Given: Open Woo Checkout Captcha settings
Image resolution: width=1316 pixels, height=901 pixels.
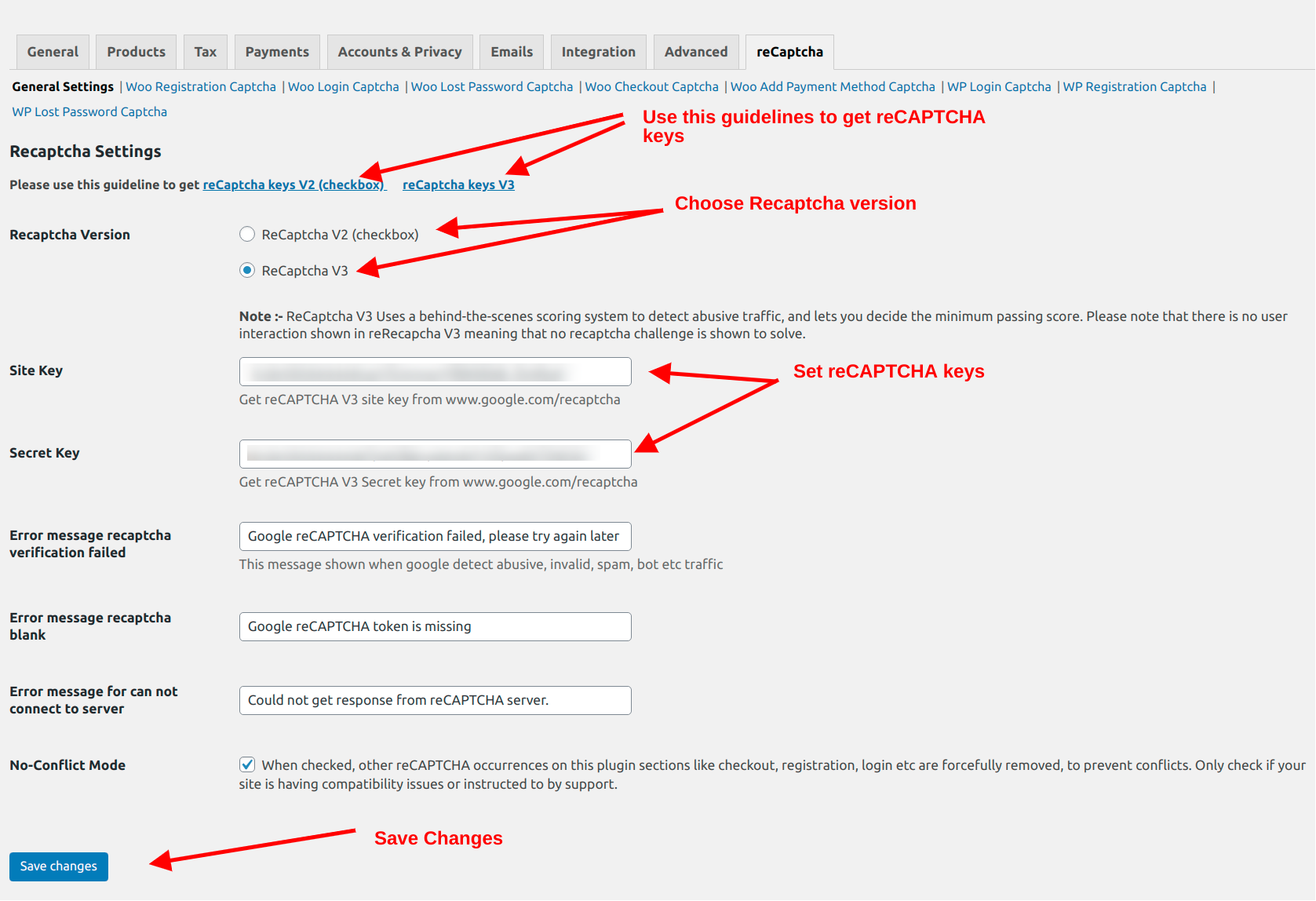Looking at the screenshot, I should (651, 86).
